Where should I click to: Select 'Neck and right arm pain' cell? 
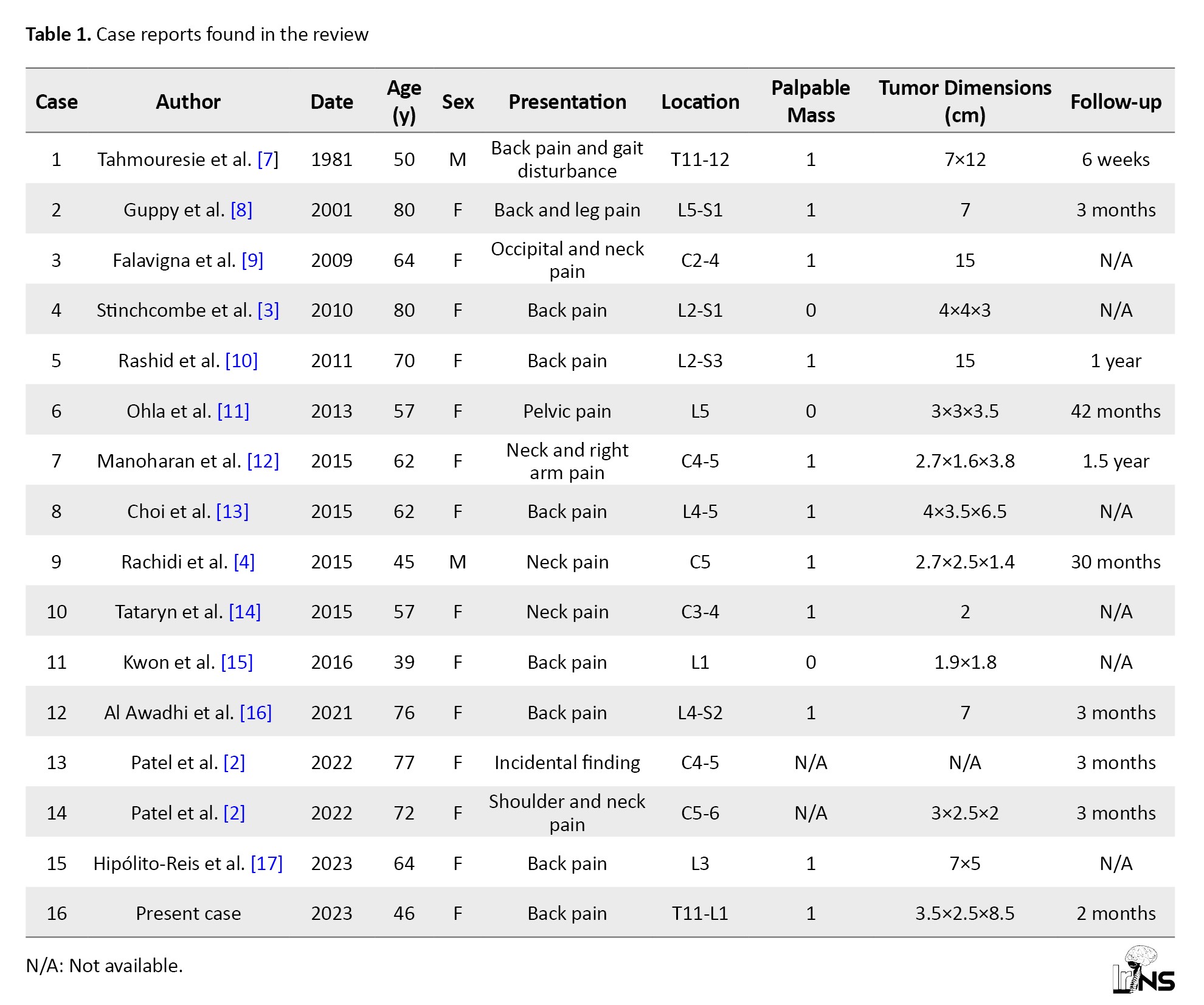(x=567, y=461)
